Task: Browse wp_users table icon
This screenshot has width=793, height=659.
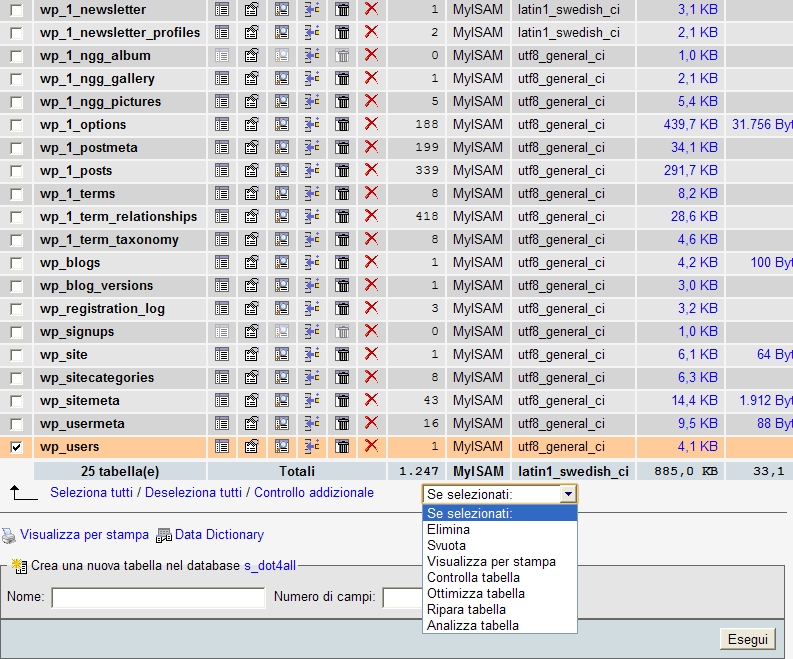Action: pos(222,447)
